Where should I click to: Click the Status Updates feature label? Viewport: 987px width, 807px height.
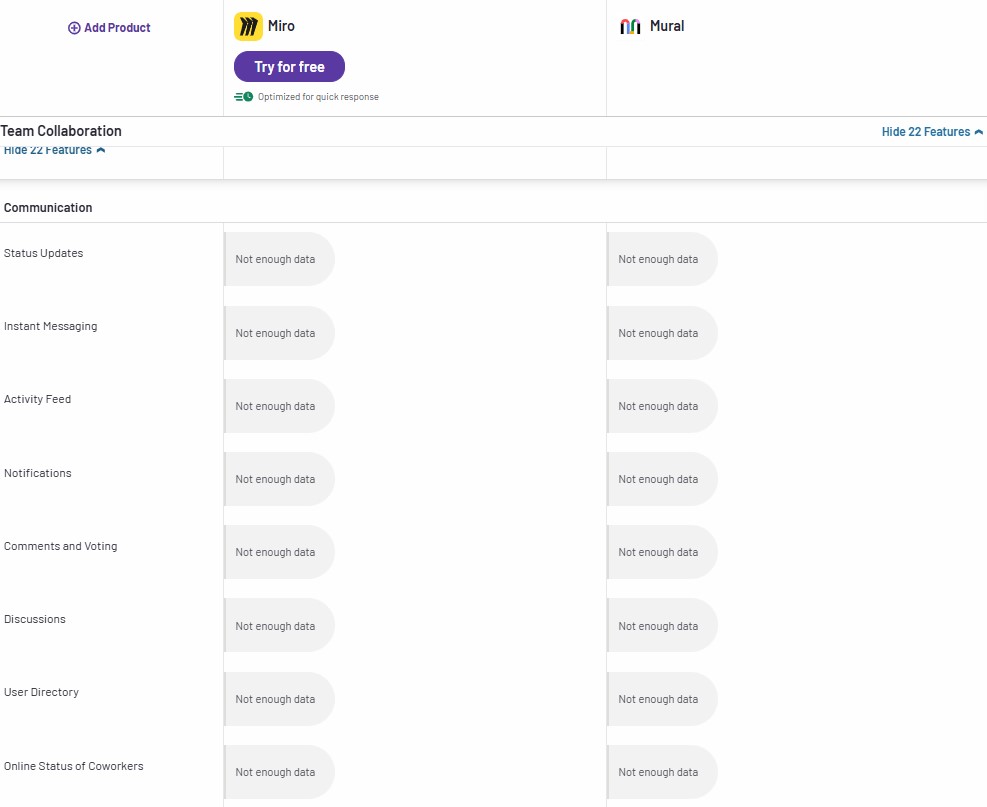(44, 253)
